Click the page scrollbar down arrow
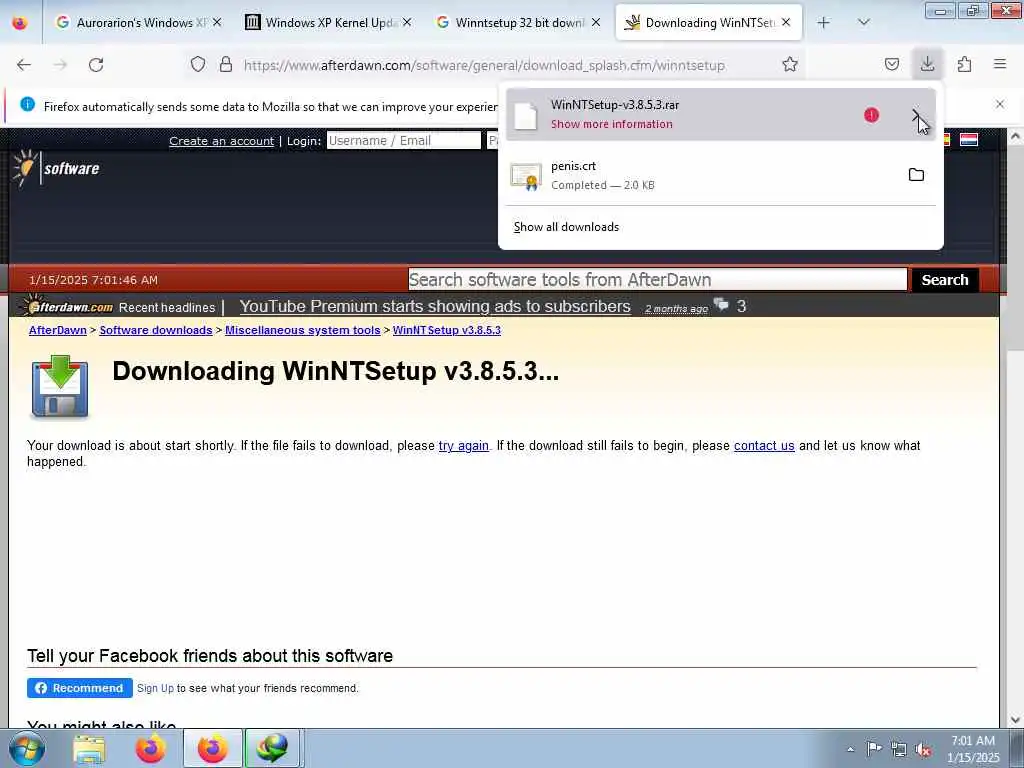 coord(1015,720)
